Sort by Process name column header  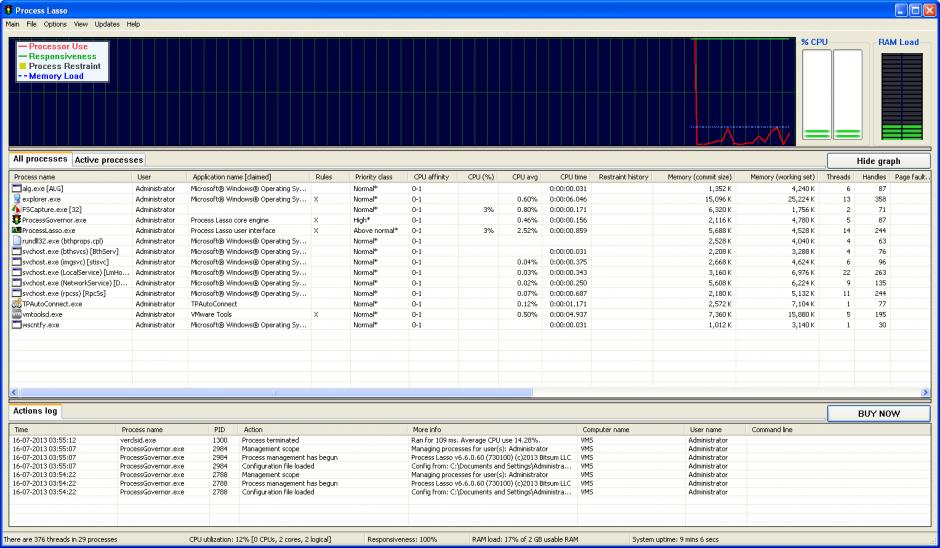coord(71,177)
